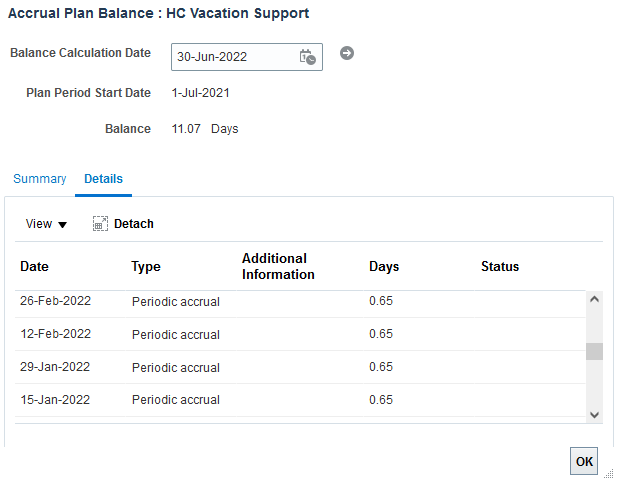The height and width of the screenshot is (484, 620).
Task: Switch to the Summary tab
Action: (x=40, y=179)
